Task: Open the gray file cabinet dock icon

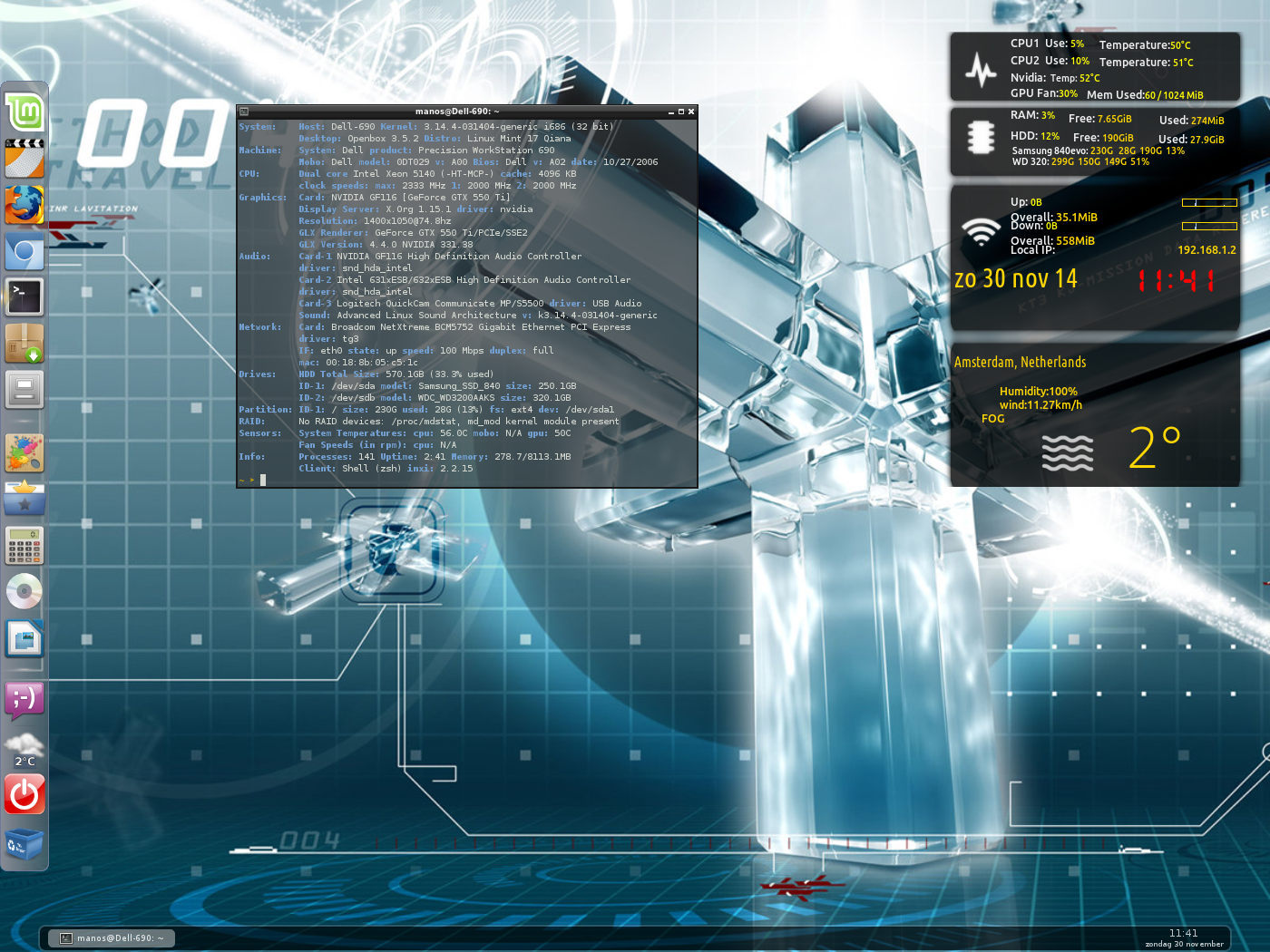Action: 24,390
